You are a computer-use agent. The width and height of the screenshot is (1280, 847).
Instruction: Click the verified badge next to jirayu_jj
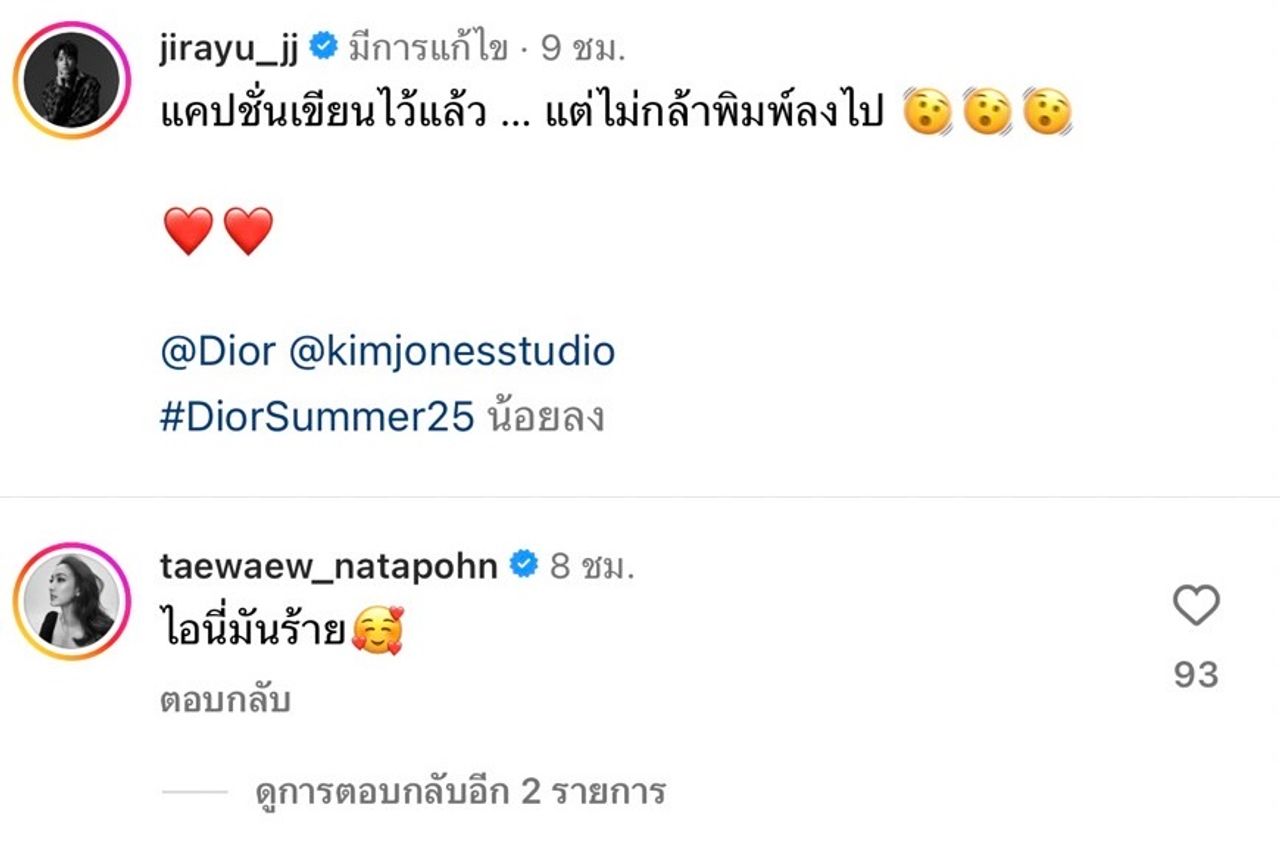coord(324,46)
